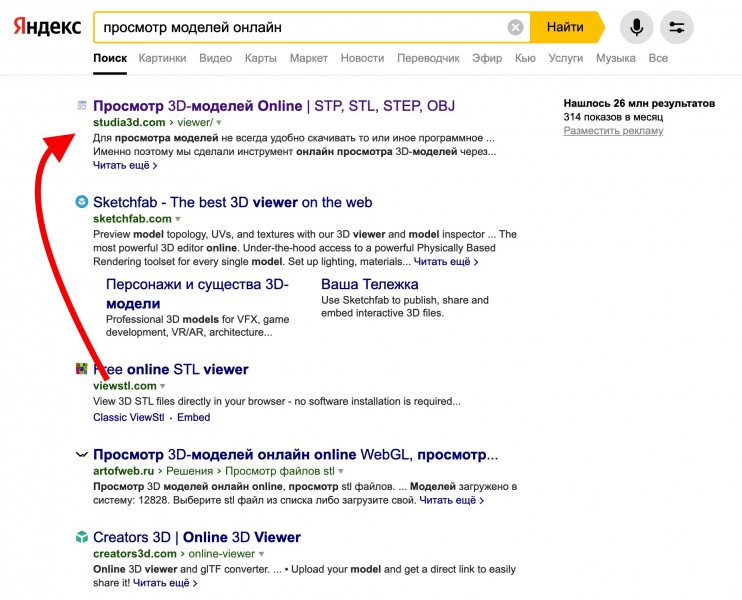This screenshot has width=742, height=600.
Task: Open Персонажи и существа 3D-модели sitelink
Action: click(x=197, y=294)
